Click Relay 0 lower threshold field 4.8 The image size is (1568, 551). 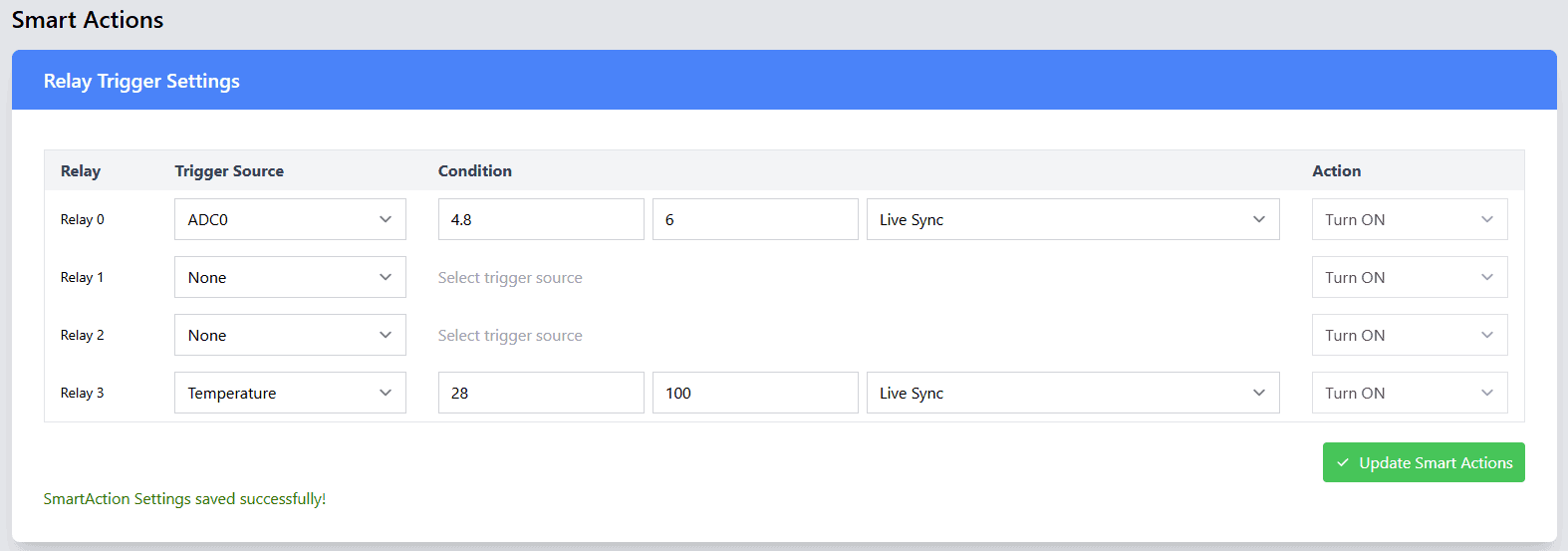click(540, 219)
